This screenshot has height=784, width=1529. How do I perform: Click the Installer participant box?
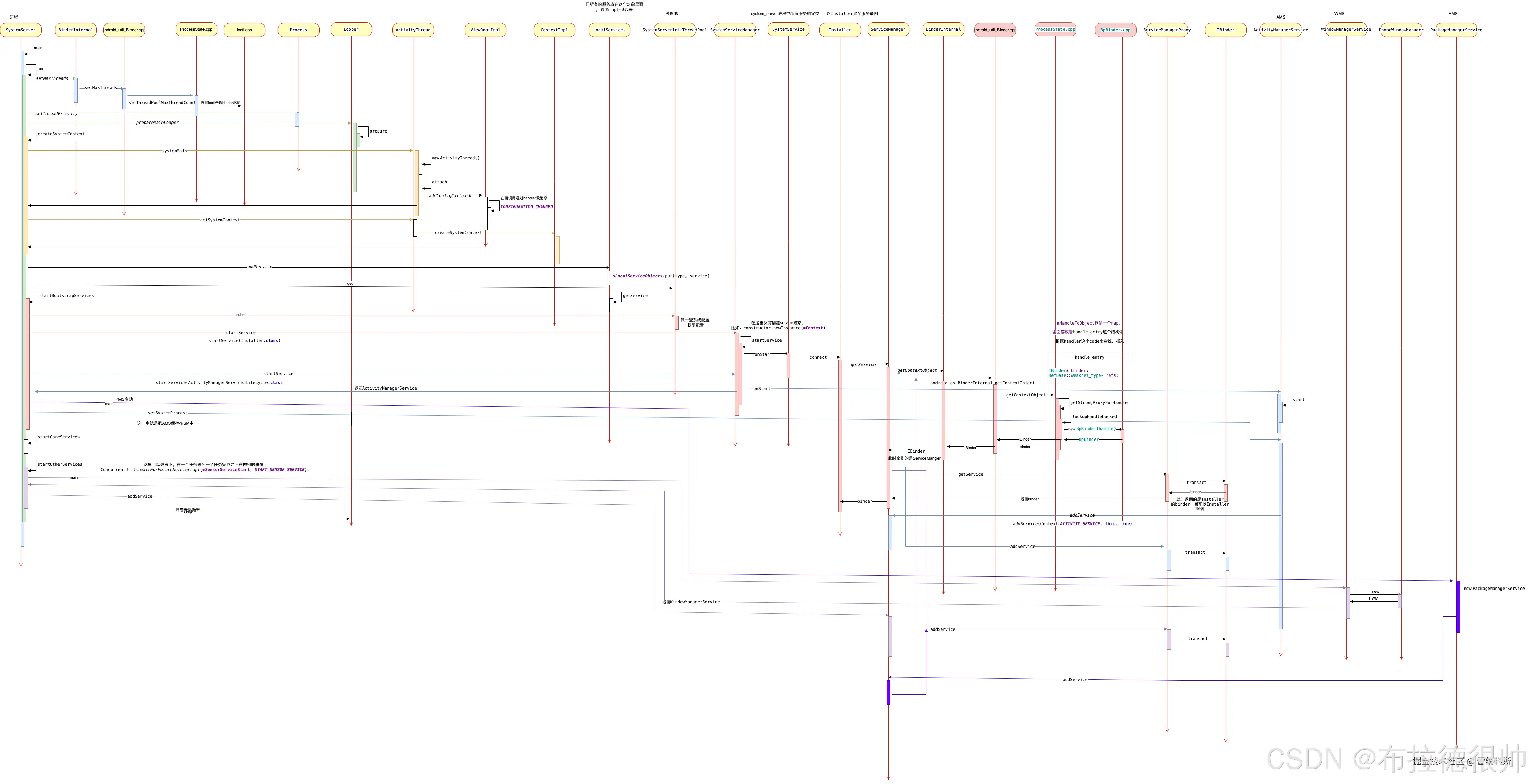pyautogui.click(x=840, y=30)
